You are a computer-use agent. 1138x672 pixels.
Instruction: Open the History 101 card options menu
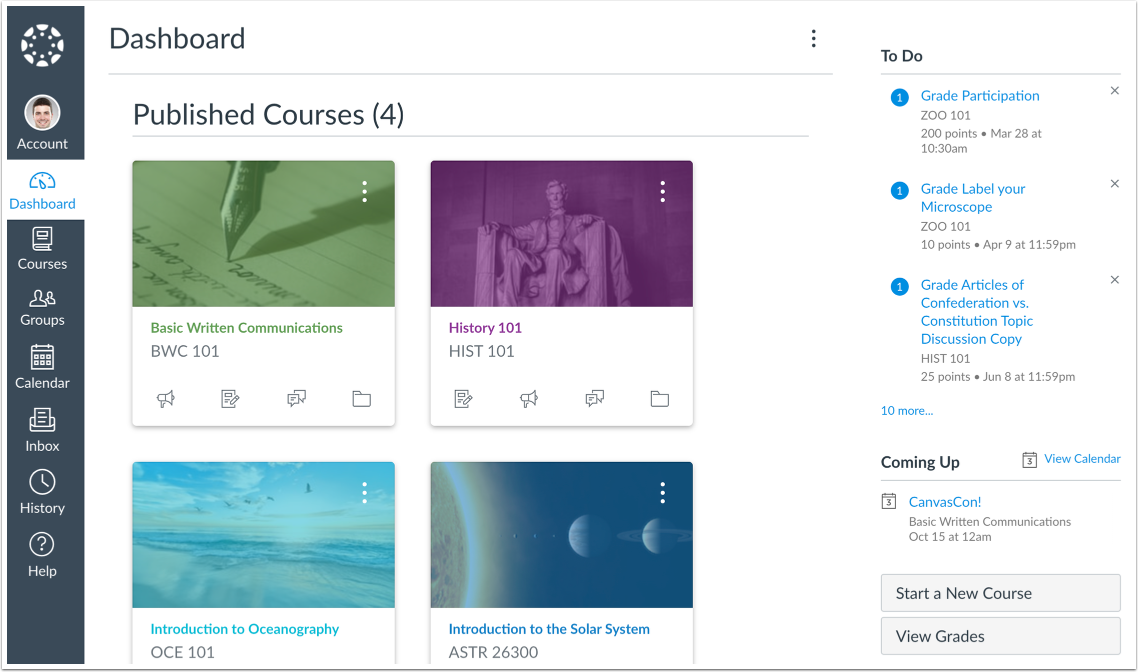[x=662, y=190]
